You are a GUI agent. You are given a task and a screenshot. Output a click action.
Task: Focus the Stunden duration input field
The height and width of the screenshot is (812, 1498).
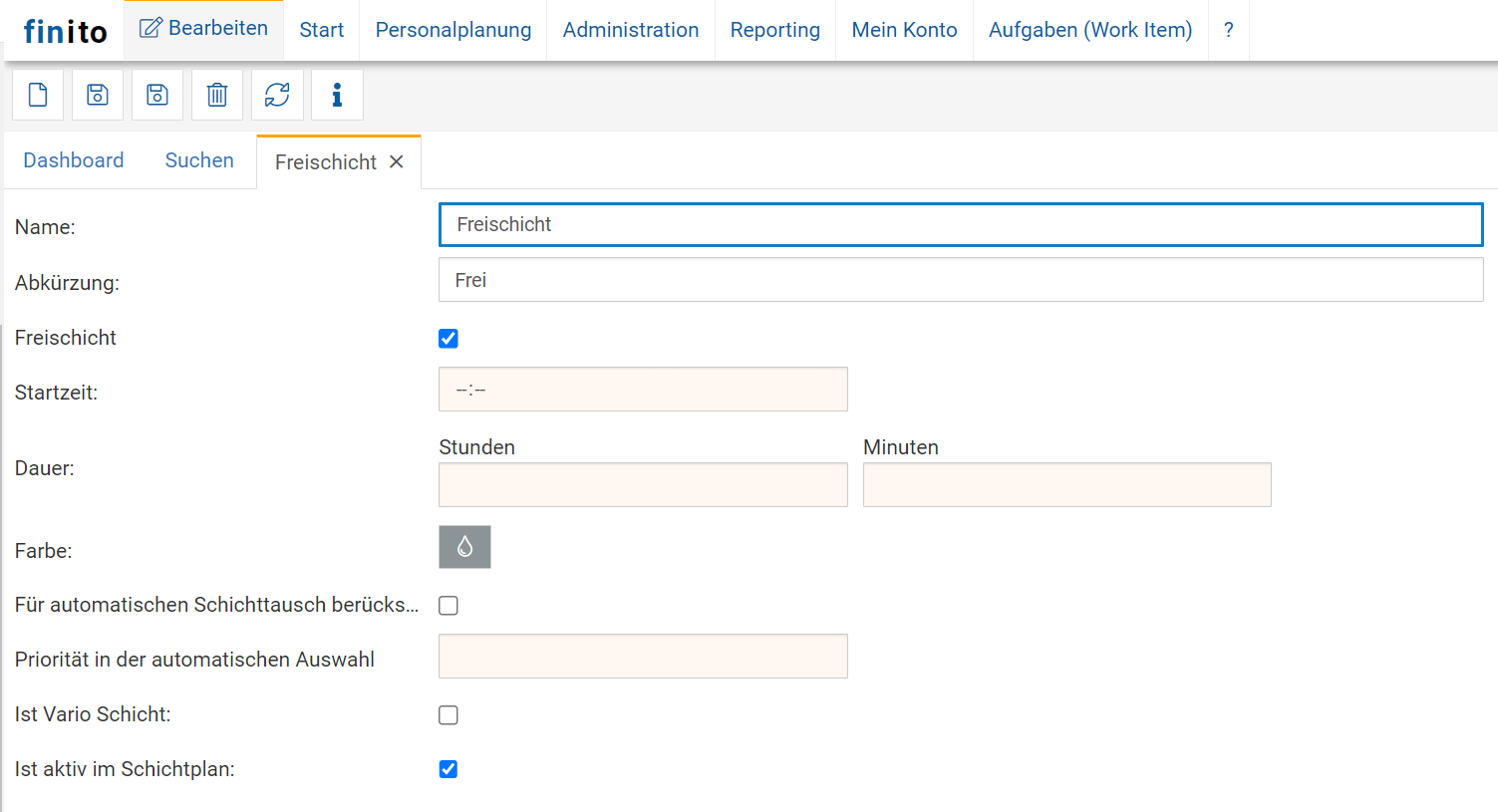pyautogui.click(x=643, y=485)
